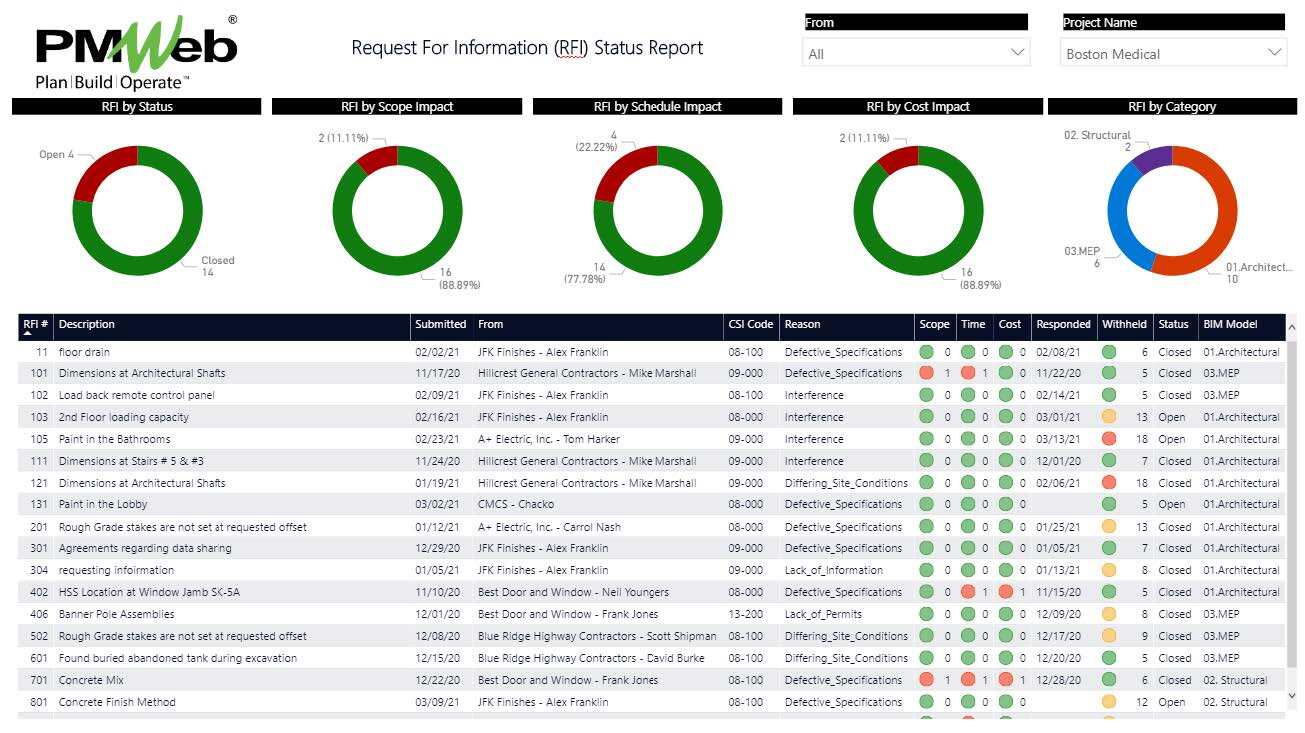Image resolution: width=1305 pixels, height=733 pixels.
Task: Click the green Cost indicator in RFI 101 row
Action: (1005, 373)
